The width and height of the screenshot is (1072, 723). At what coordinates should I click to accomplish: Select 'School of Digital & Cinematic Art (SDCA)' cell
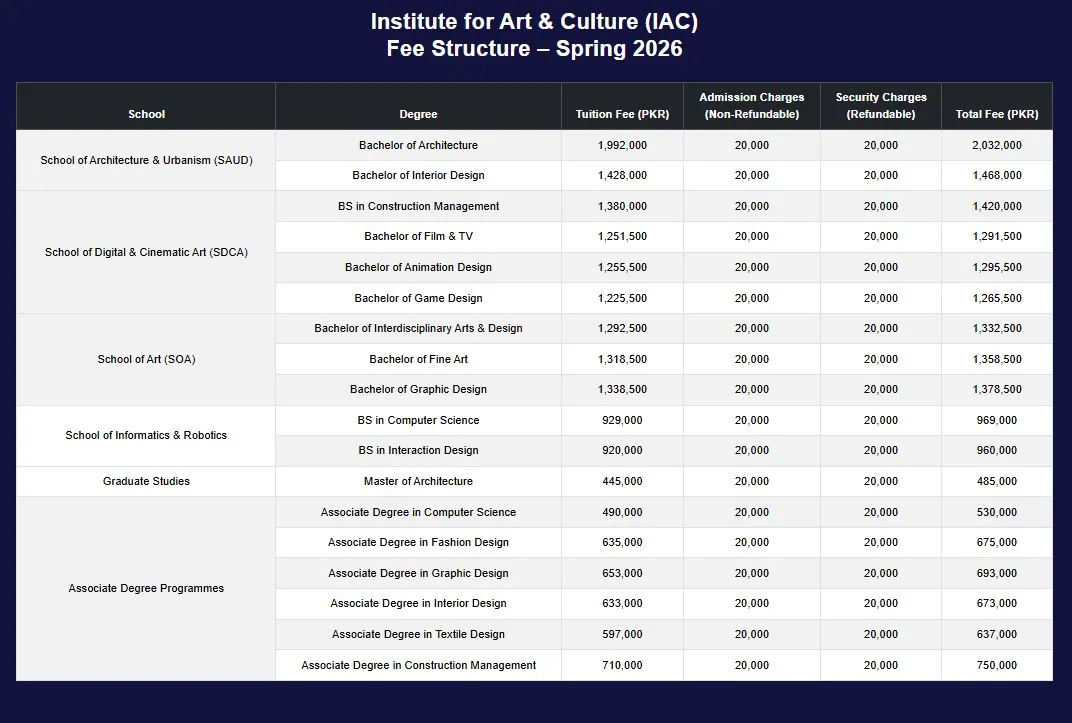(x=146, y=252)
